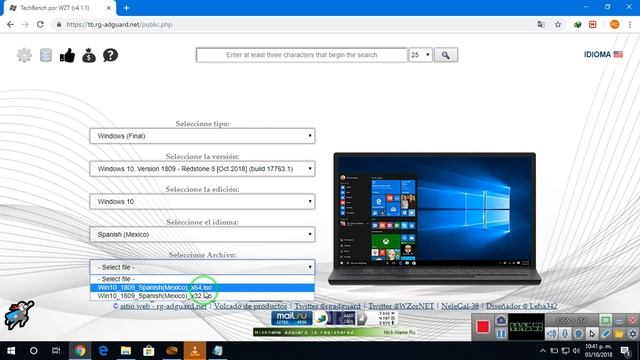Viewport: 640px width, 360px height.
Task: Toggle system sound in the recorder
Action: [551, 334]
